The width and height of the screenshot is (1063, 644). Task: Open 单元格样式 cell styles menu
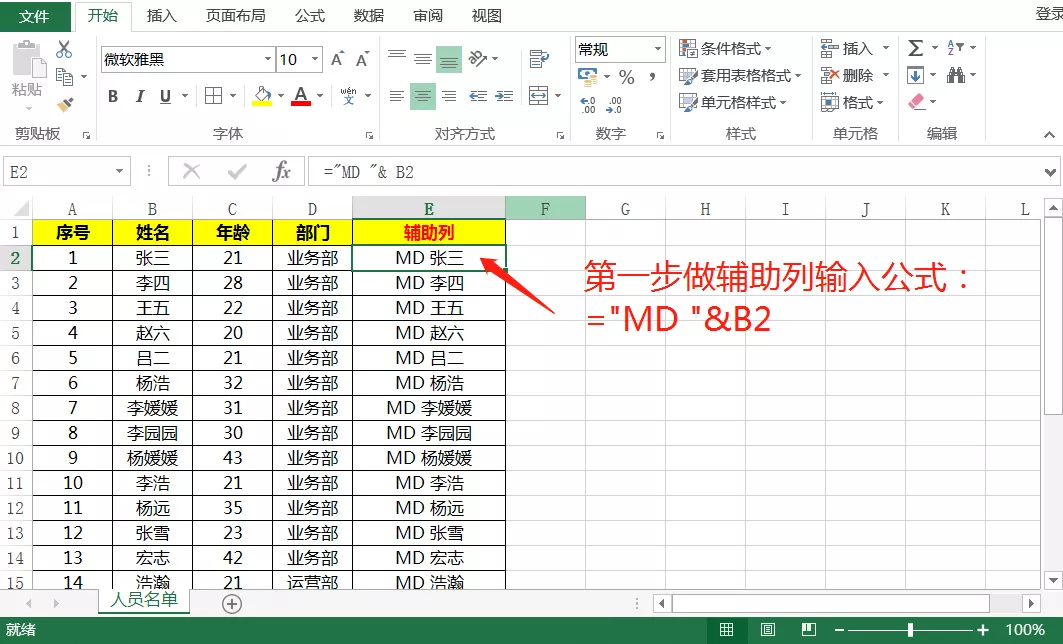(733, 103)
